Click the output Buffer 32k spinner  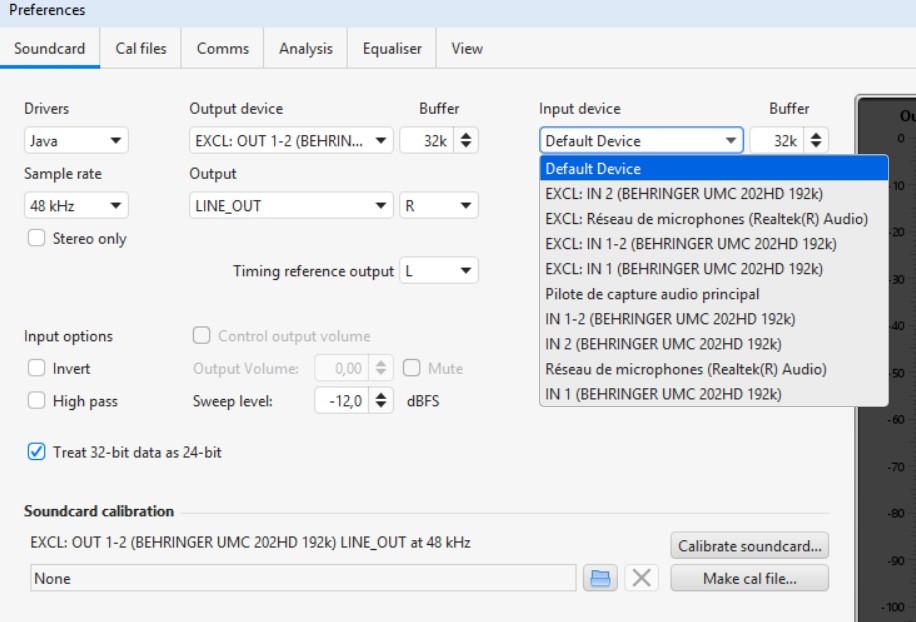(x=467, y=141)
